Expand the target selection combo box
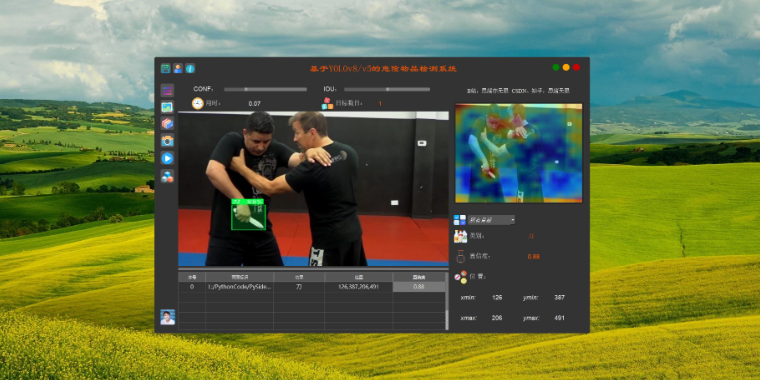760x380 pixels. [x=491, y=220]
